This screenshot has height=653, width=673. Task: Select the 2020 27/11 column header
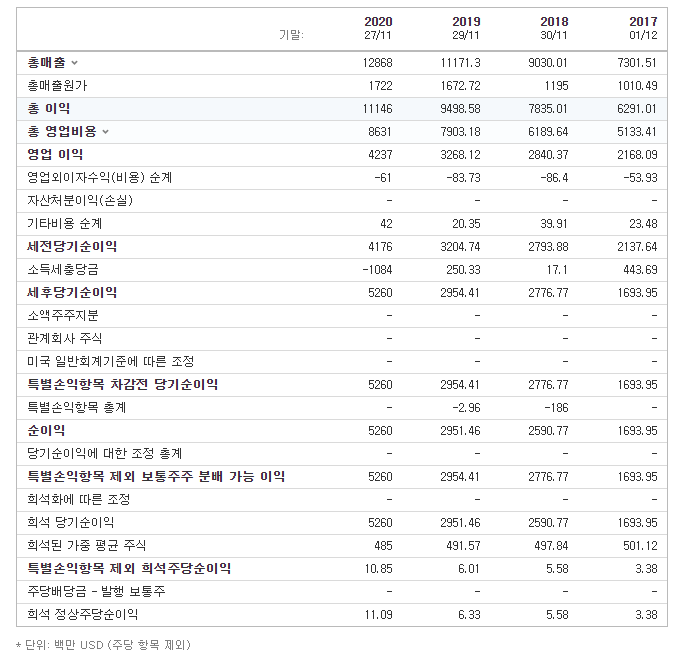[378, 28]
